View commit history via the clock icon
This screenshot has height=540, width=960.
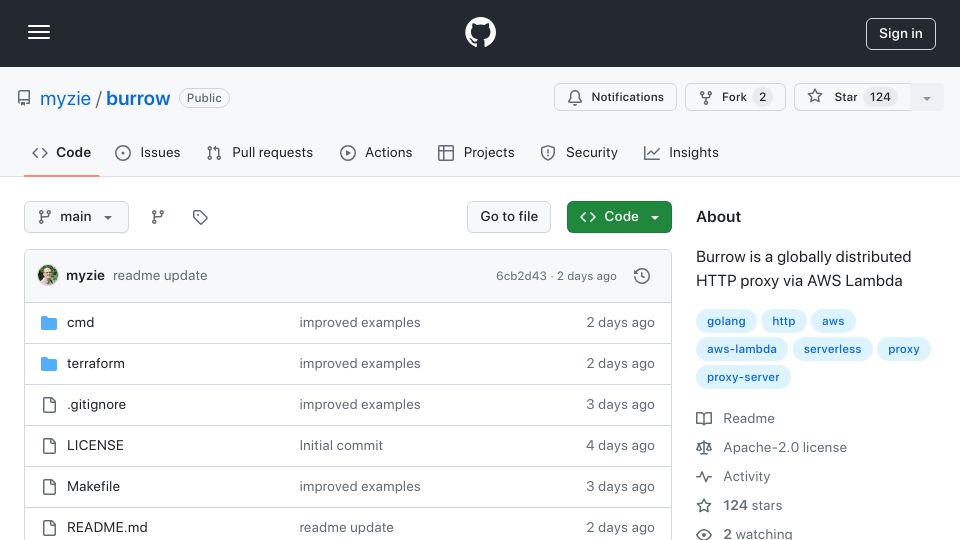[x=642, y=276]
